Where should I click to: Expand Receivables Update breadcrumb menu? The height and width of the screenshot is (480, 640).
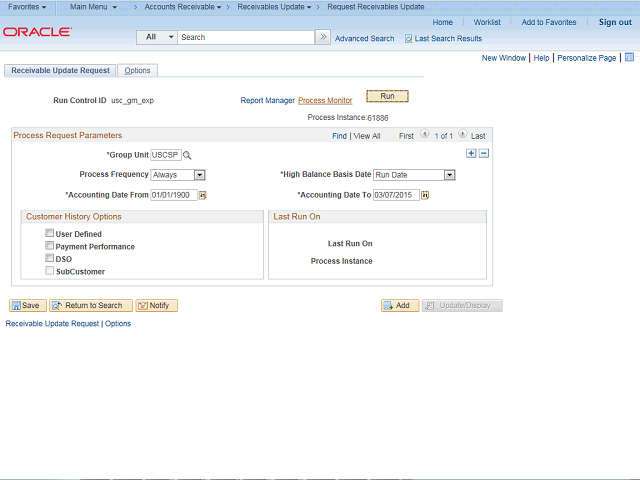coord(274,7)
